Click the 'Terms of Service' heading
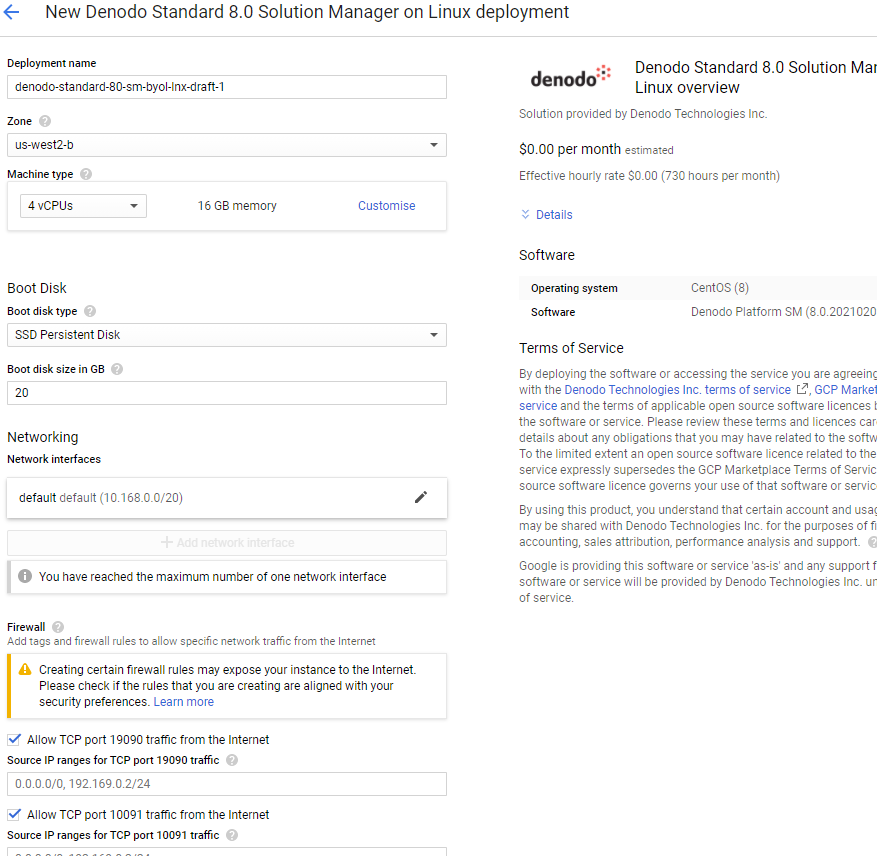The image size is (877, 856). click(x=571, y=348)
